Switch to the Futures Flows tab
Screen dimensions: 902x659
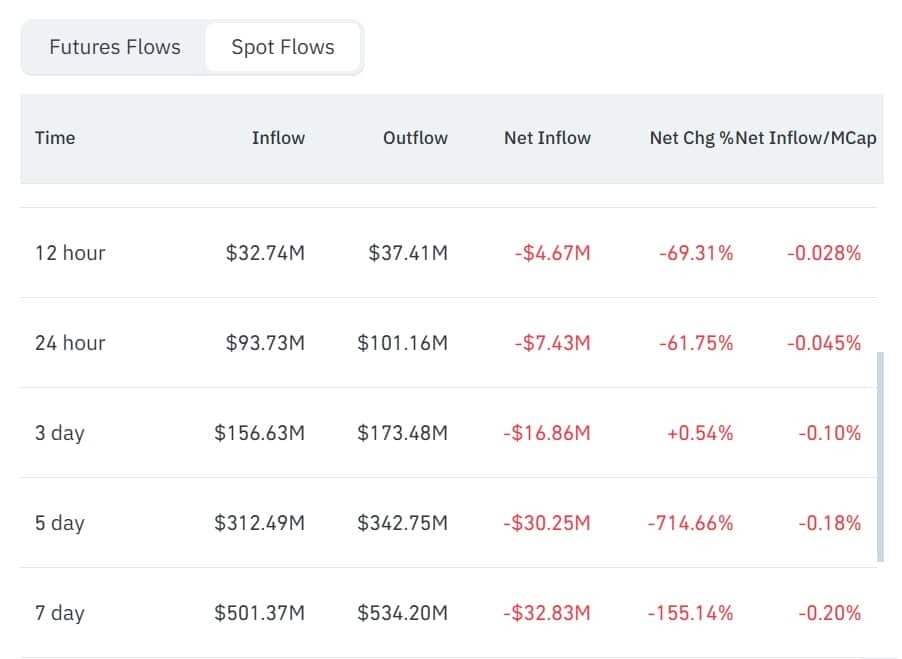114,47
